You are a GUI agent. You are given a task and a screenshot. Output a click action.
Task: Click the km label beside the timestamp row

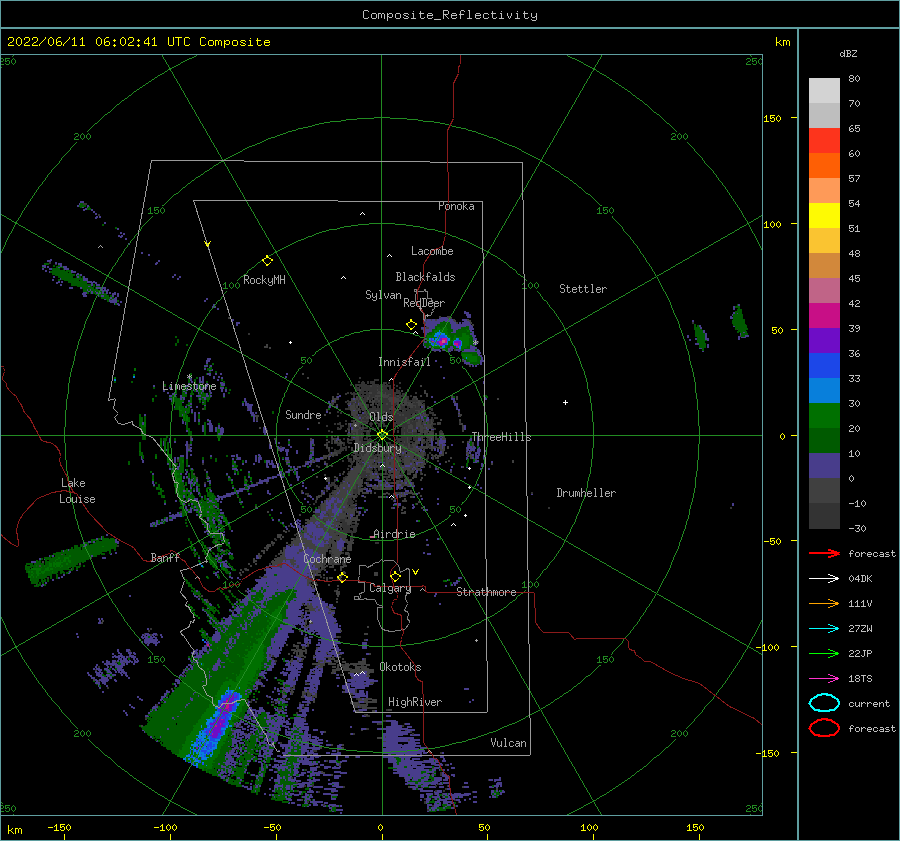click(x=782, y=42)
